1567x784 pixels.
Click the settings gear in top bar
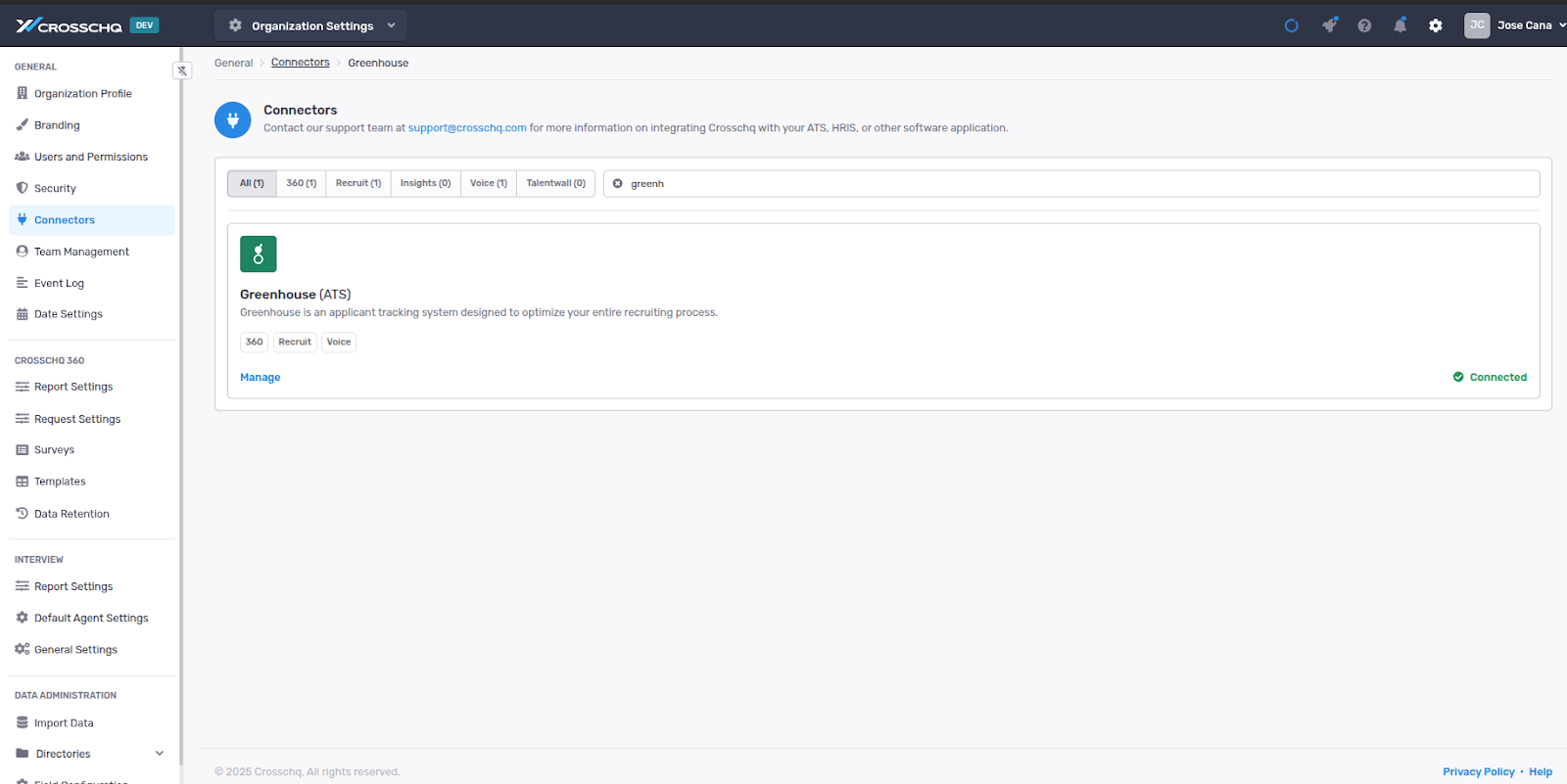pyautogui.click(x=1435, y=25)
